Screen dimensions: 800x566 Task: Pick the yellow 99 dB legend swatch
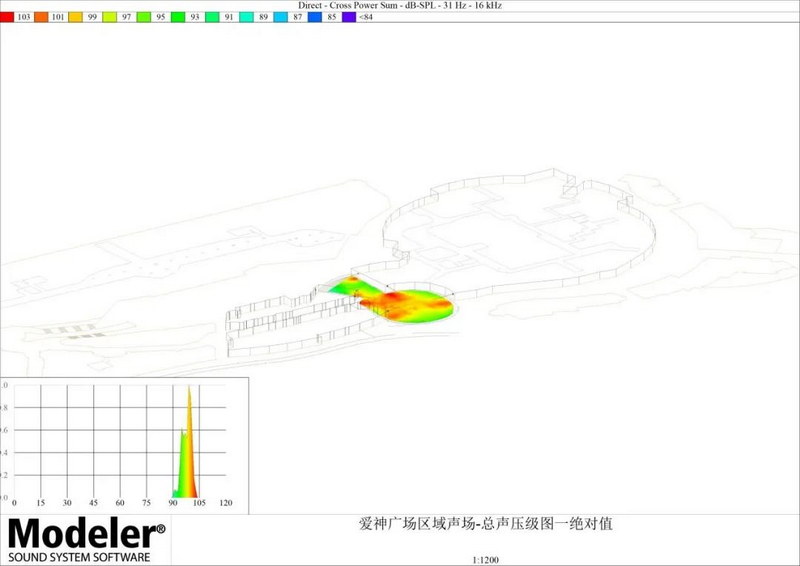click(75, 17)
